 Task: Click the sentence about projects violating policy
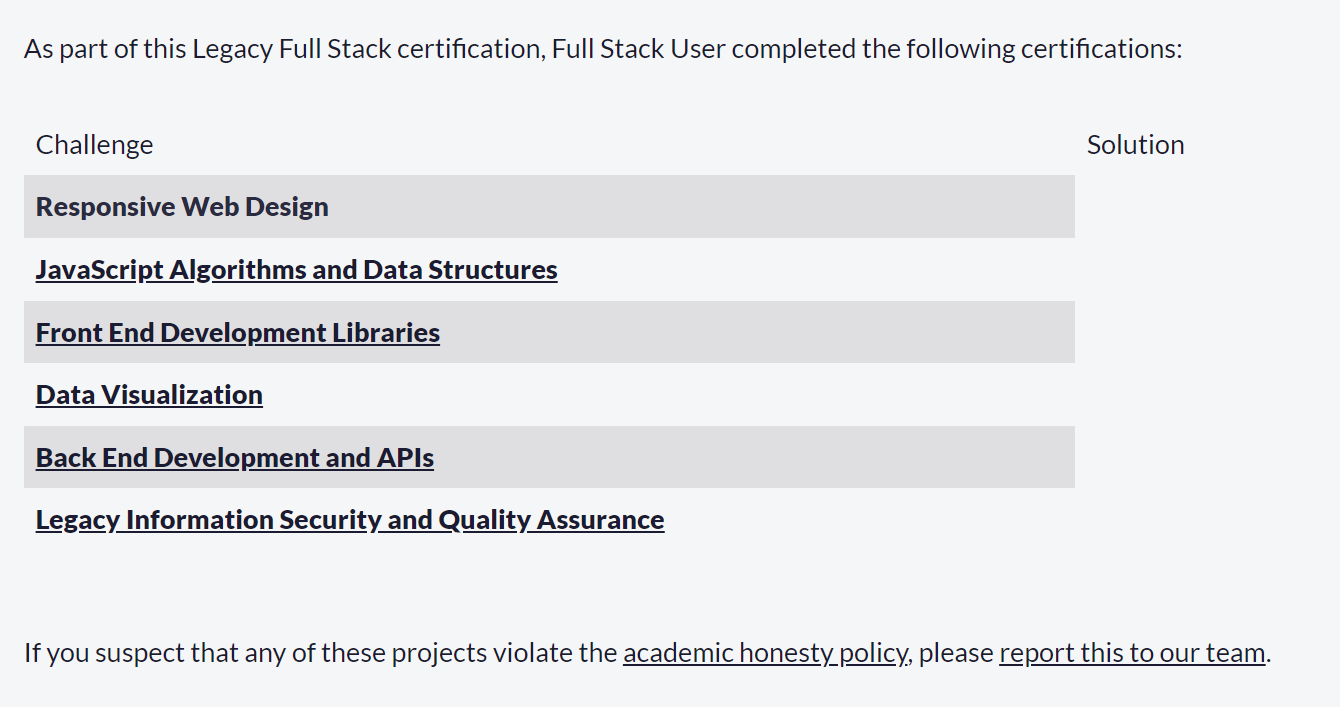[x=320, y=652]
